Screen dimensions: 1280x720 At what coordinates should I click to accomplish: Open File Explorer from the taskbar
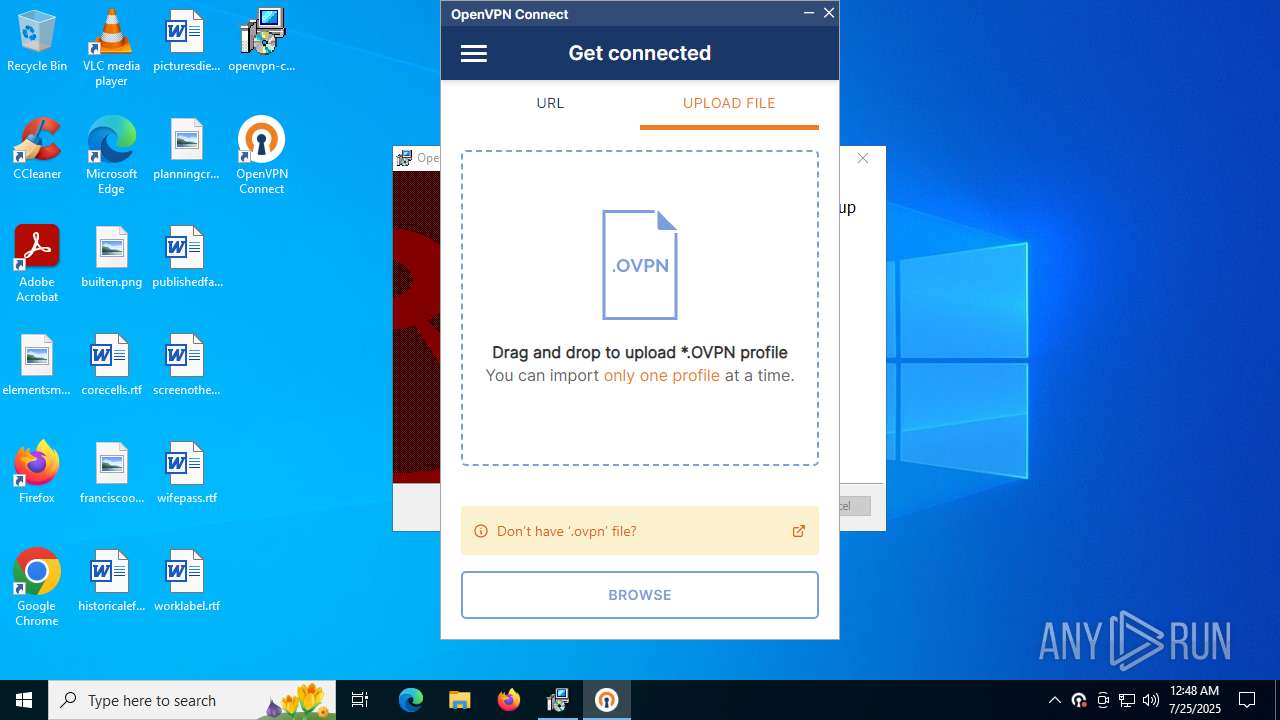click(459, 700)
